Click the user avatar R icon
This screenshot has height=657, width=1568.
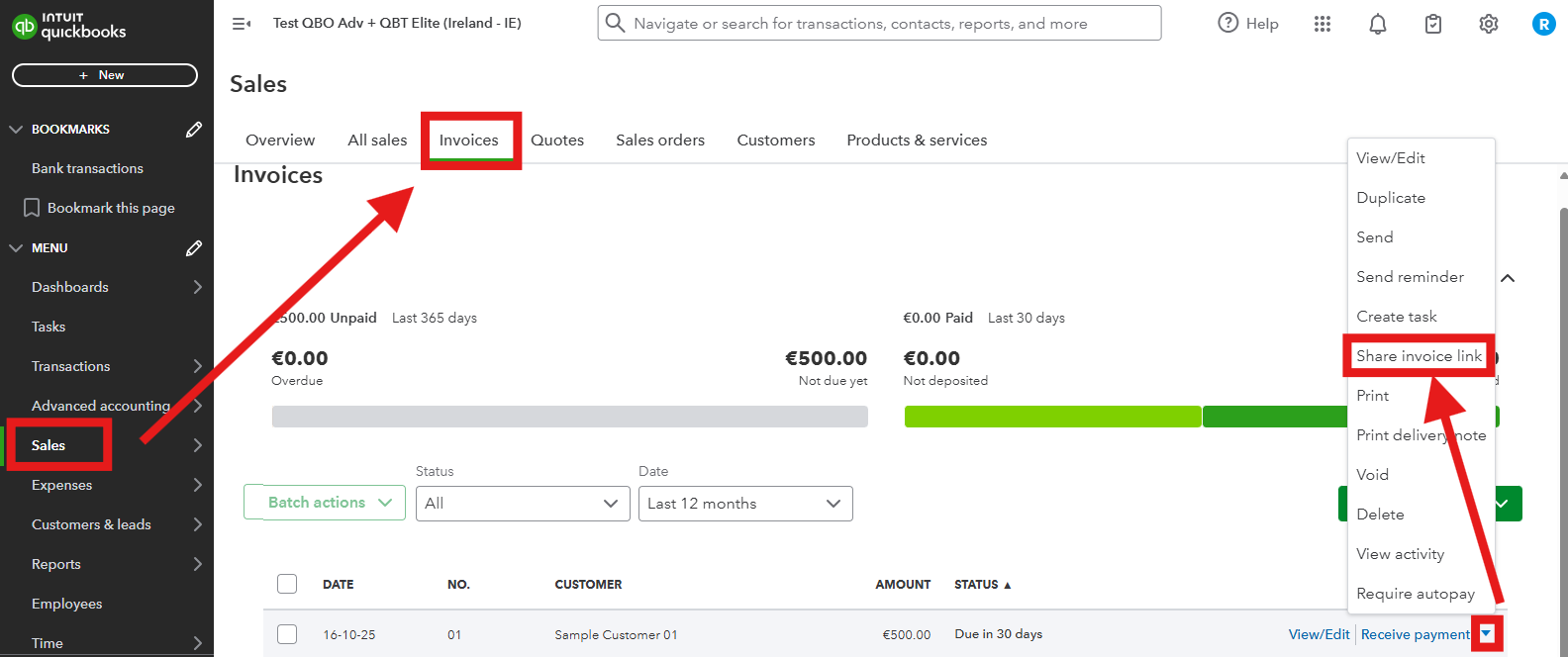(1543, 24)
